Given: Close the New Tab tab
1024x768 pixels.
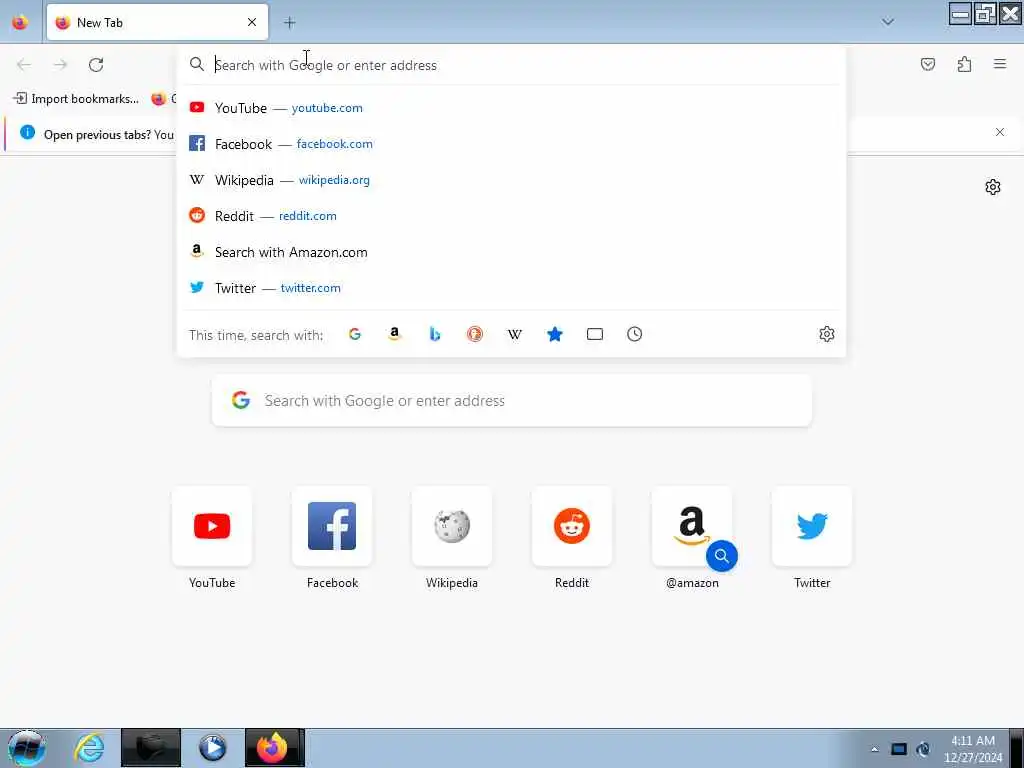Looking at the screenshot, I should click(252, 22).
